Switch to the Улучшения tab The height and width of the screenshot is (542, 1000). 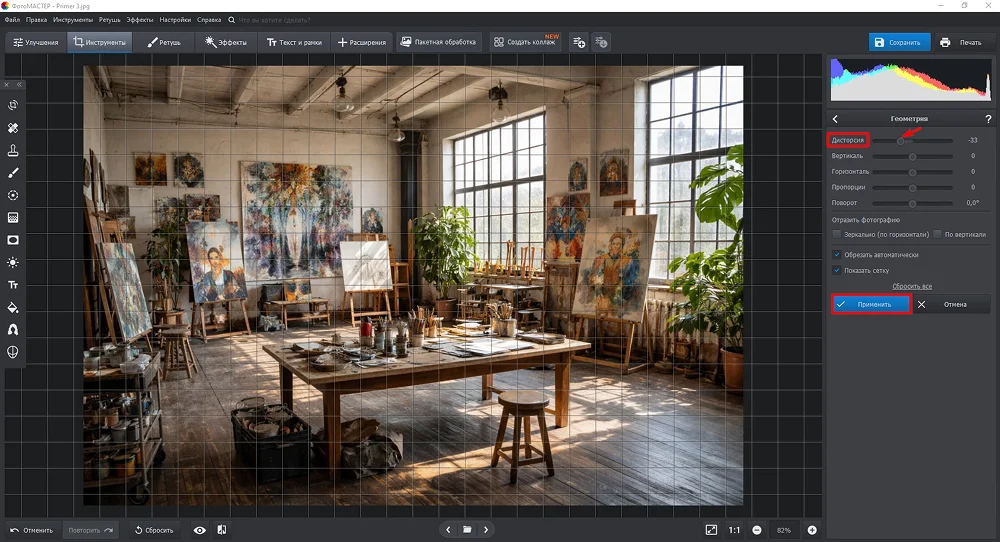click(36, 42)
